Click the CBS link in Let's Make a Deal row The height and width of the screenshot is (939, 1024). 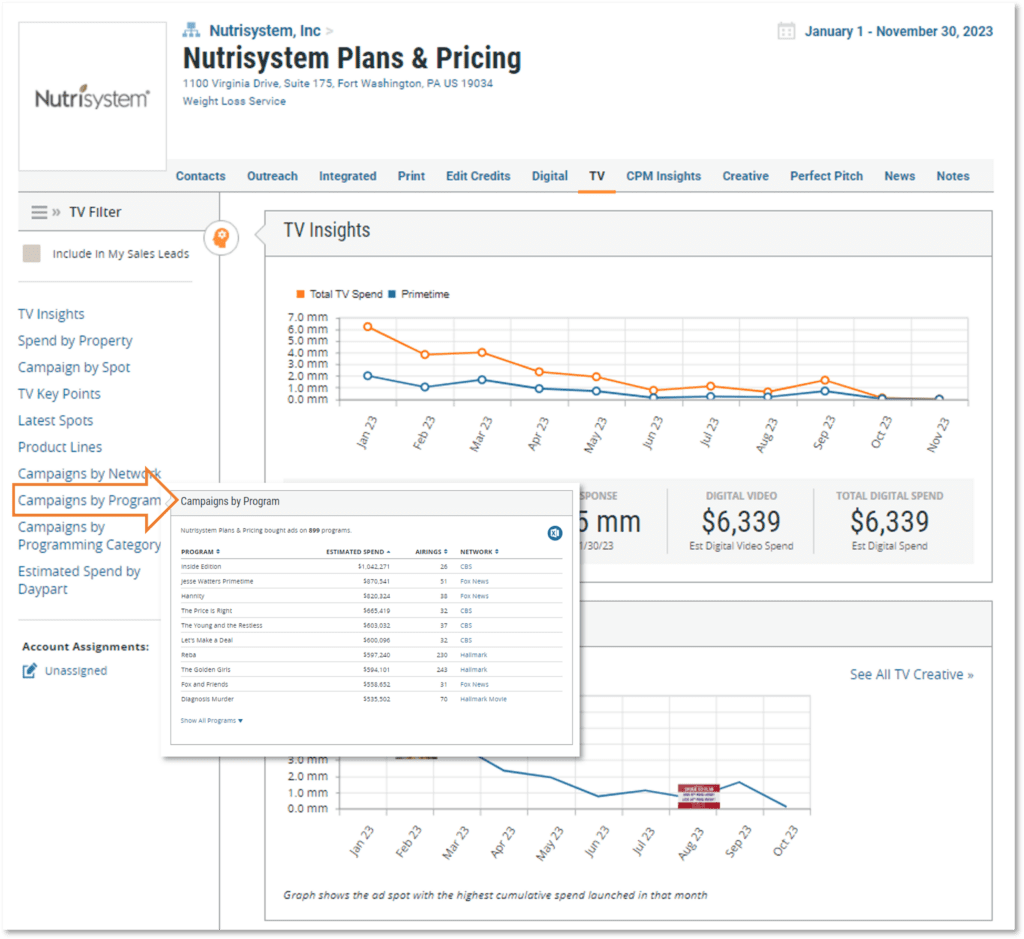466,641
